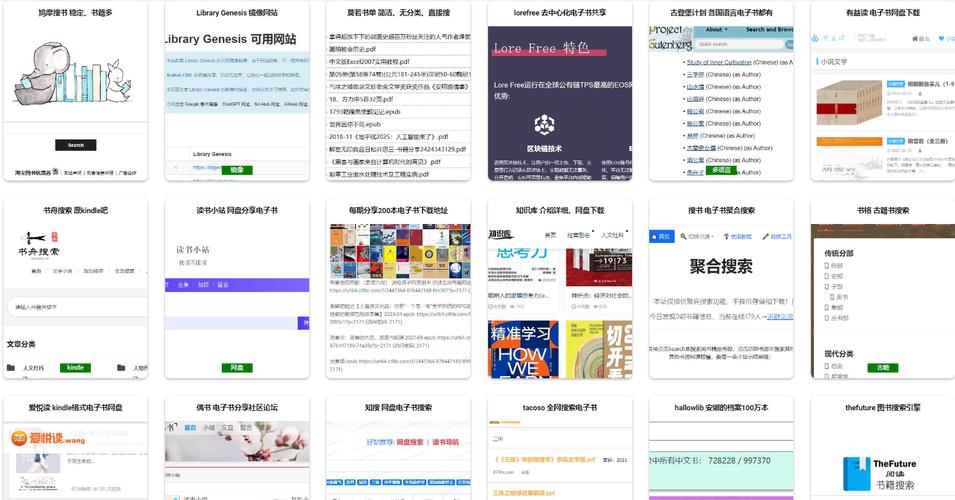Viewport: 955px width, 500px height.
Task: Open the 鸠摩搜书 稳定、书籍多 card title
Action: click(76, 12)
